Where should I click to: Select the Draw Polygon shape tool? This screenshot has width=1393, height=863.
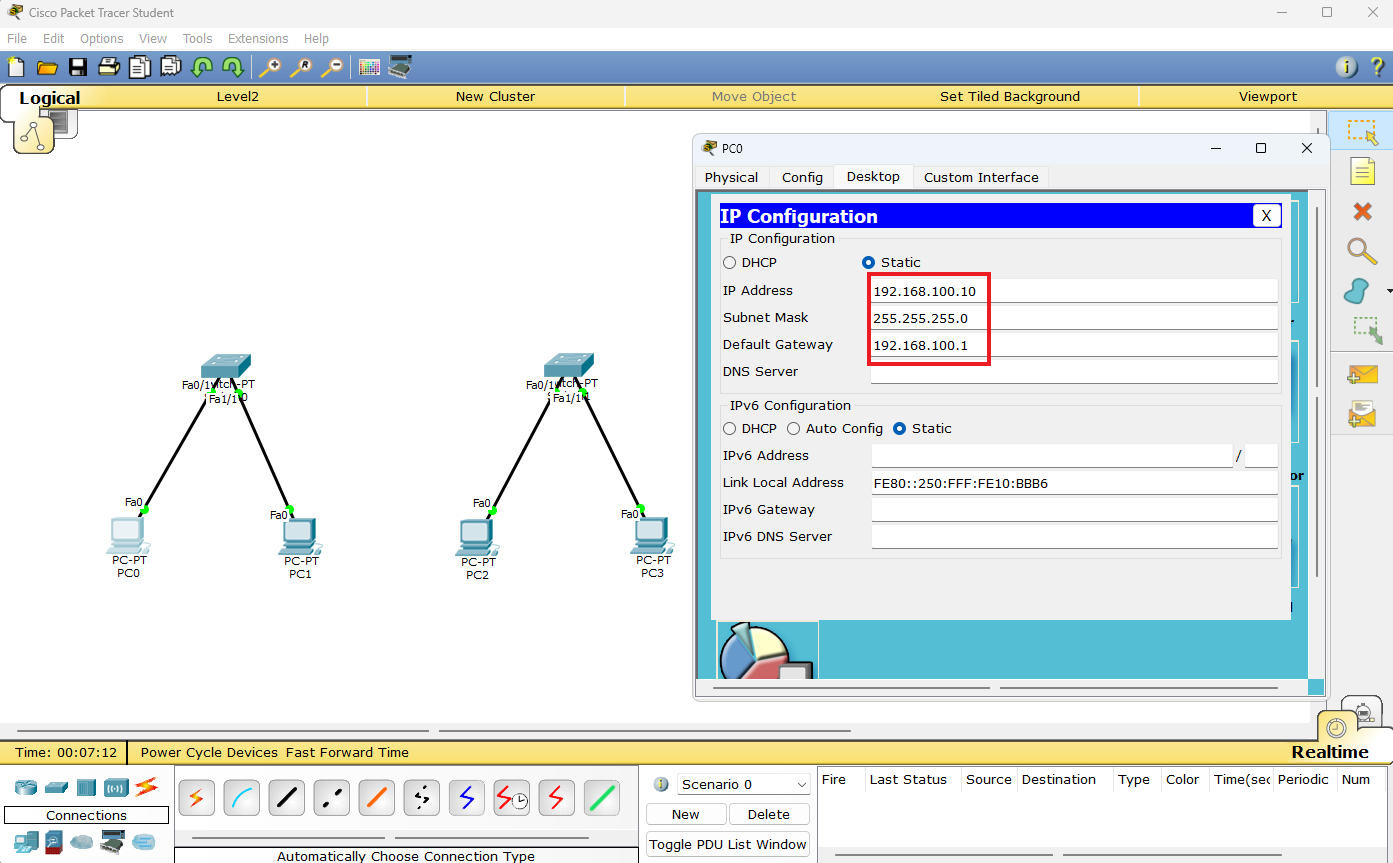pos(1356,291)
